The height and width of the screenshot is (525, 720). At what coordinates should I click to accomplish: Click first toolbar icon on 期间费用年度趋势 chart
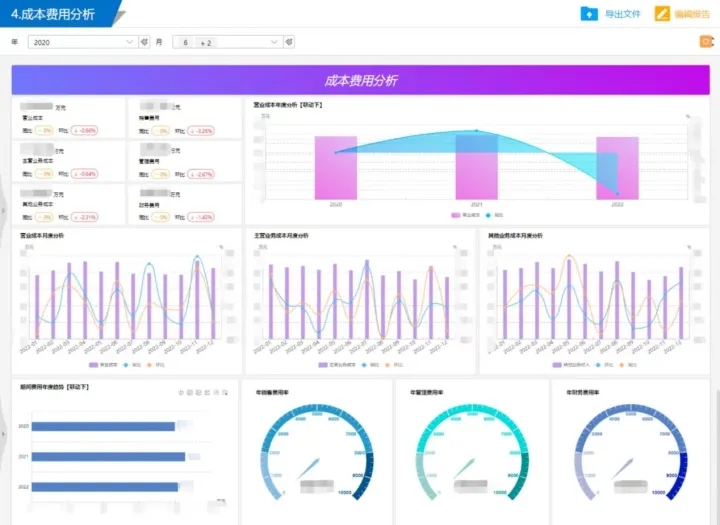181,393
